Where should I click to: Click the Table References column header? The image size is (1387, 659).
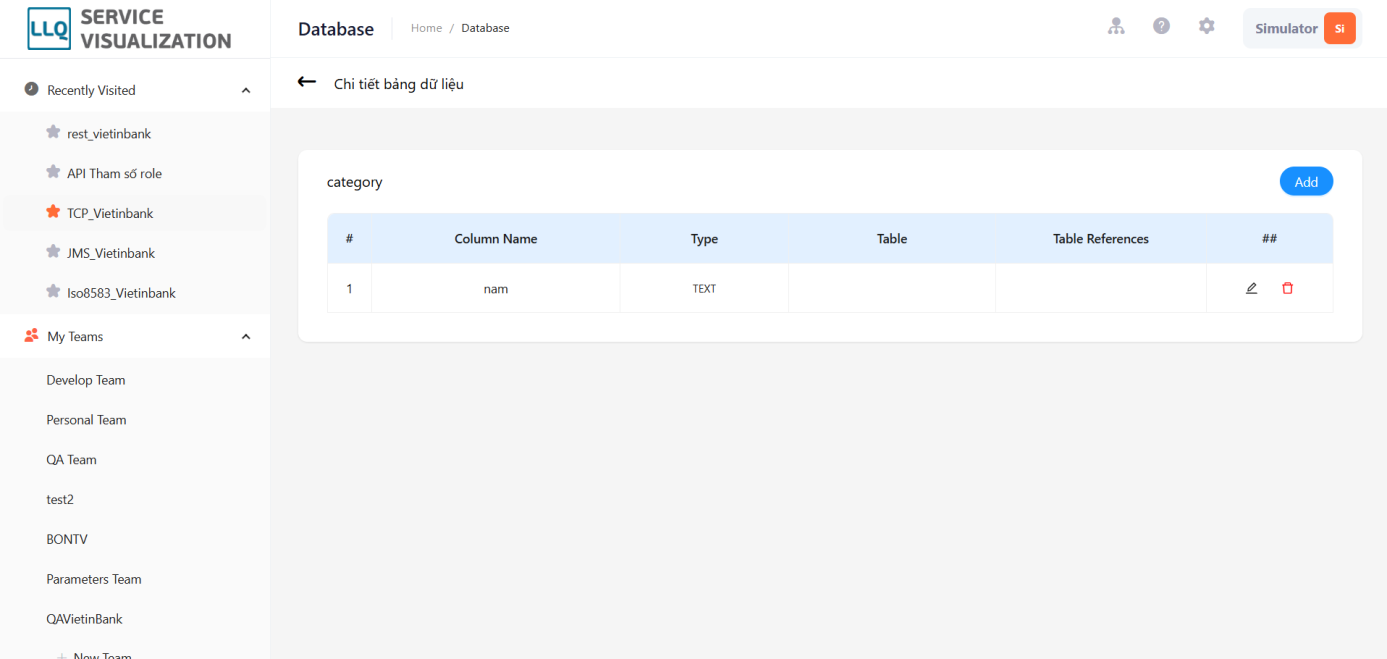click(x=1101, y=239)
